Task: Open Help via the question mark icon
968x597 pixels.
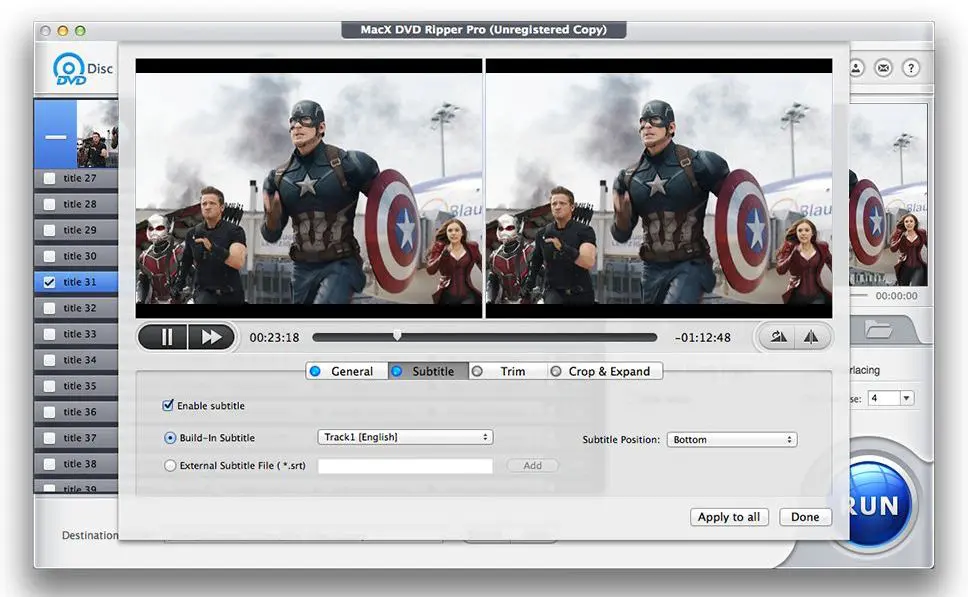Action: (910, 68)
